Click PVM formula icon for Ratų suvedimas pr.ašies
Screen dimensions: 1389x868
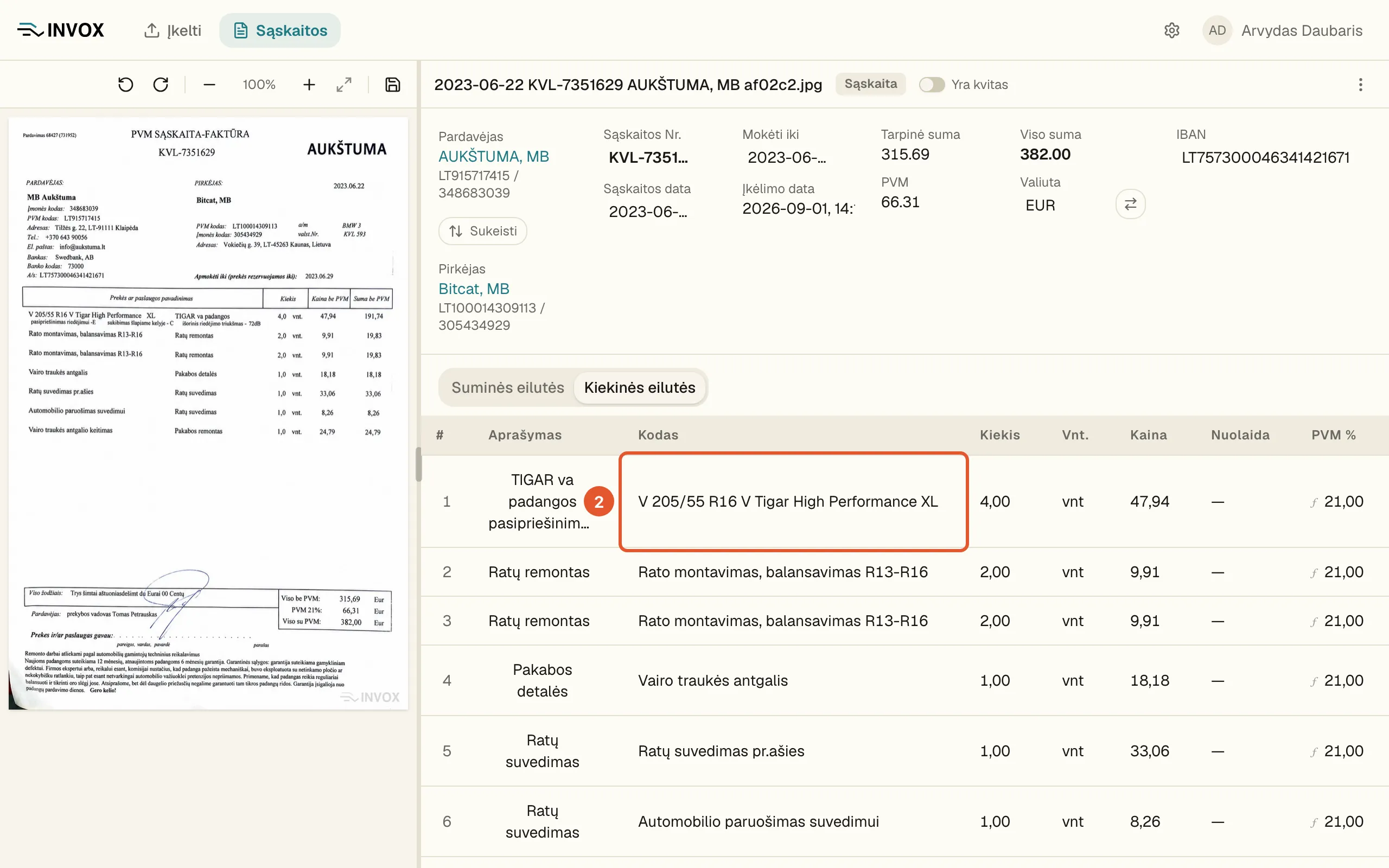[x=1314, y=752]
